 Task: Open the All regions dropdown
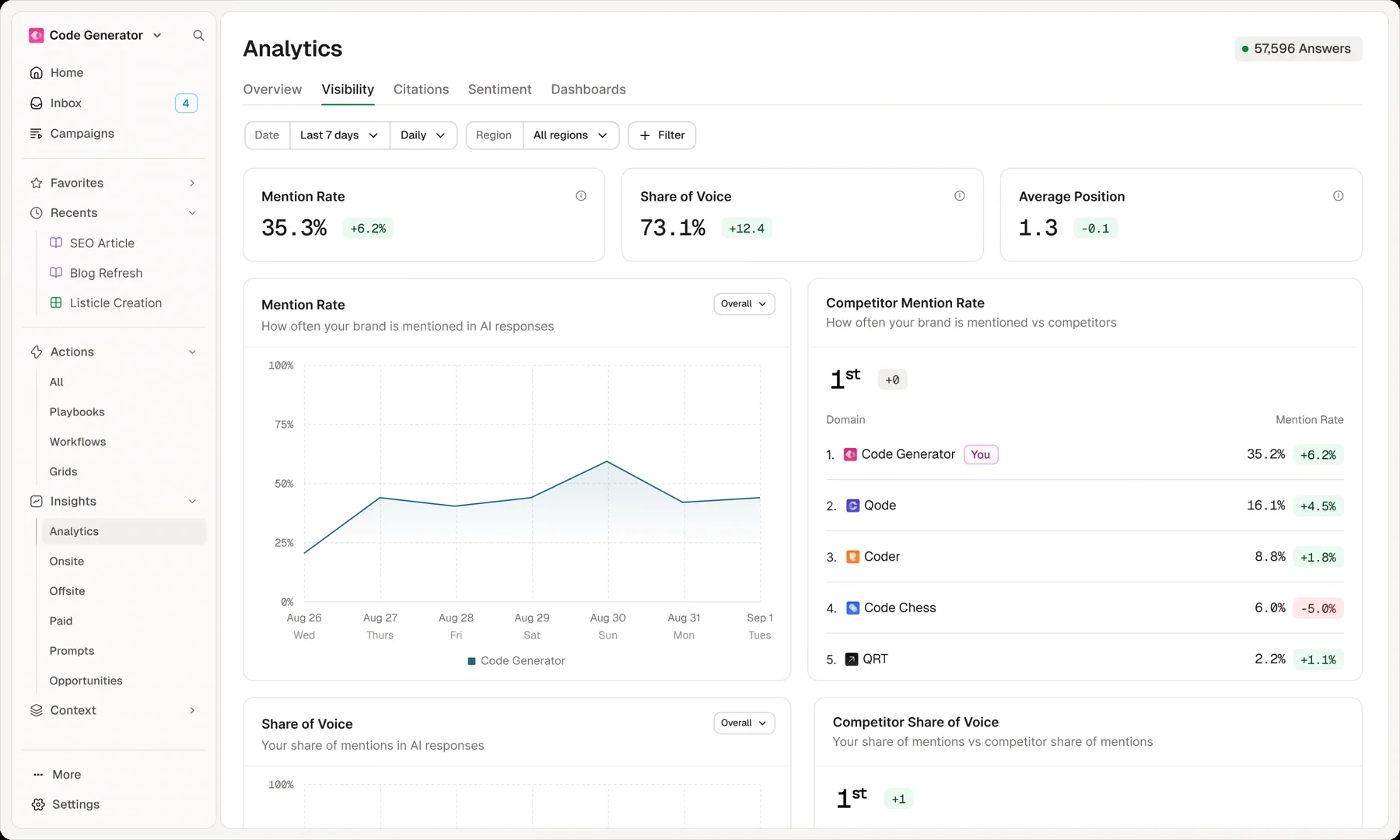[x=570, y=135]
